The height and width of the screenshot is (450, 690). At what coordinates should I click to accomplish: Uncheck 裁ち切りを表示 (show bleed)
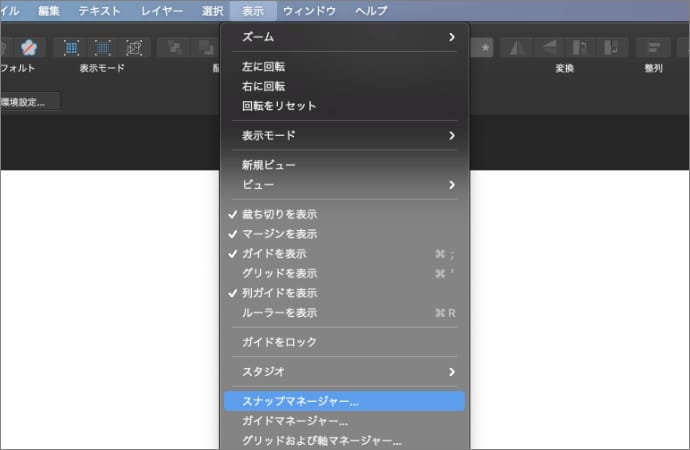tap(279, 214)
